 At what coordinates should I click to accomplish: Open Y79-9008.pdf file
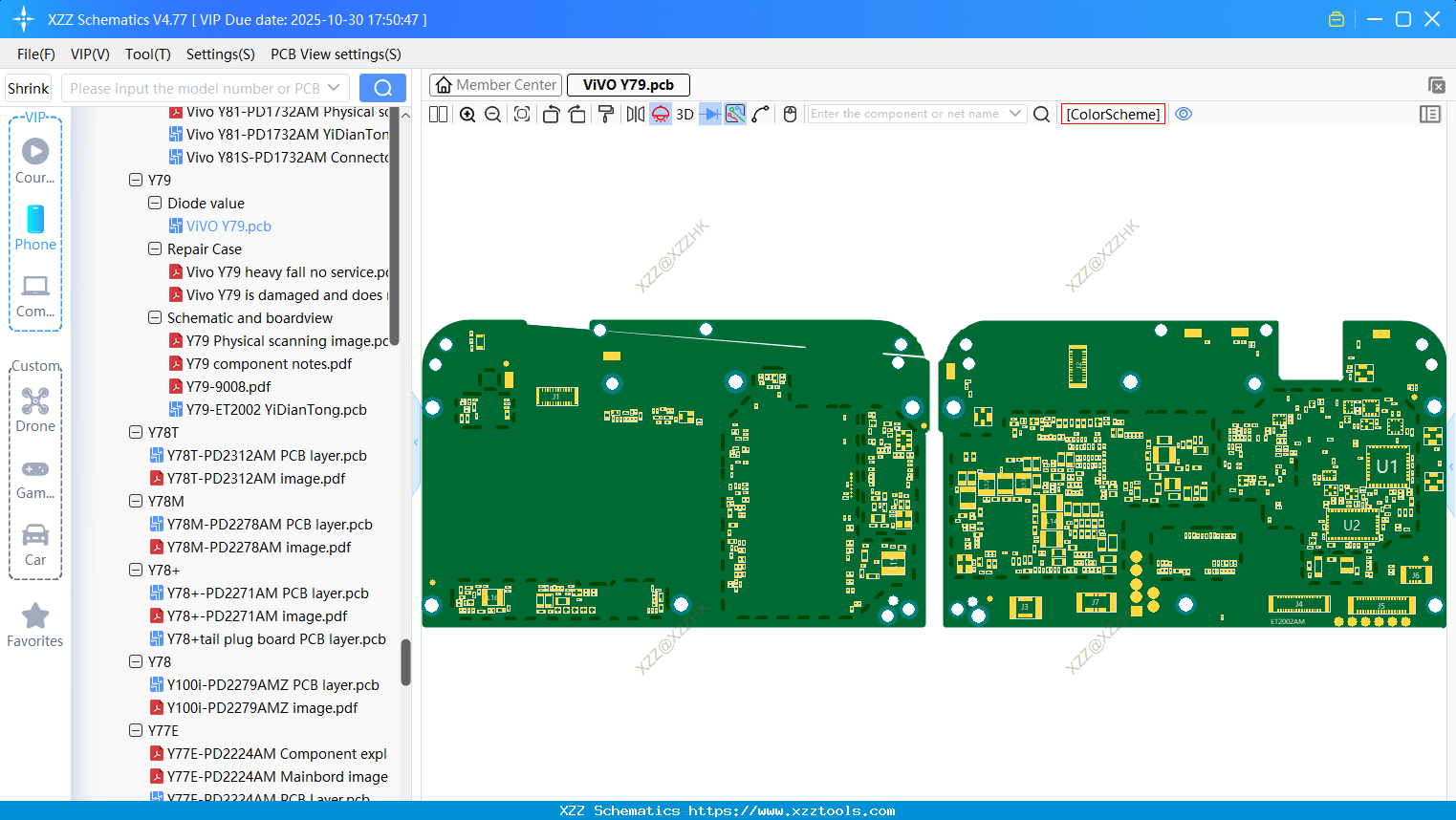(228, 386)
